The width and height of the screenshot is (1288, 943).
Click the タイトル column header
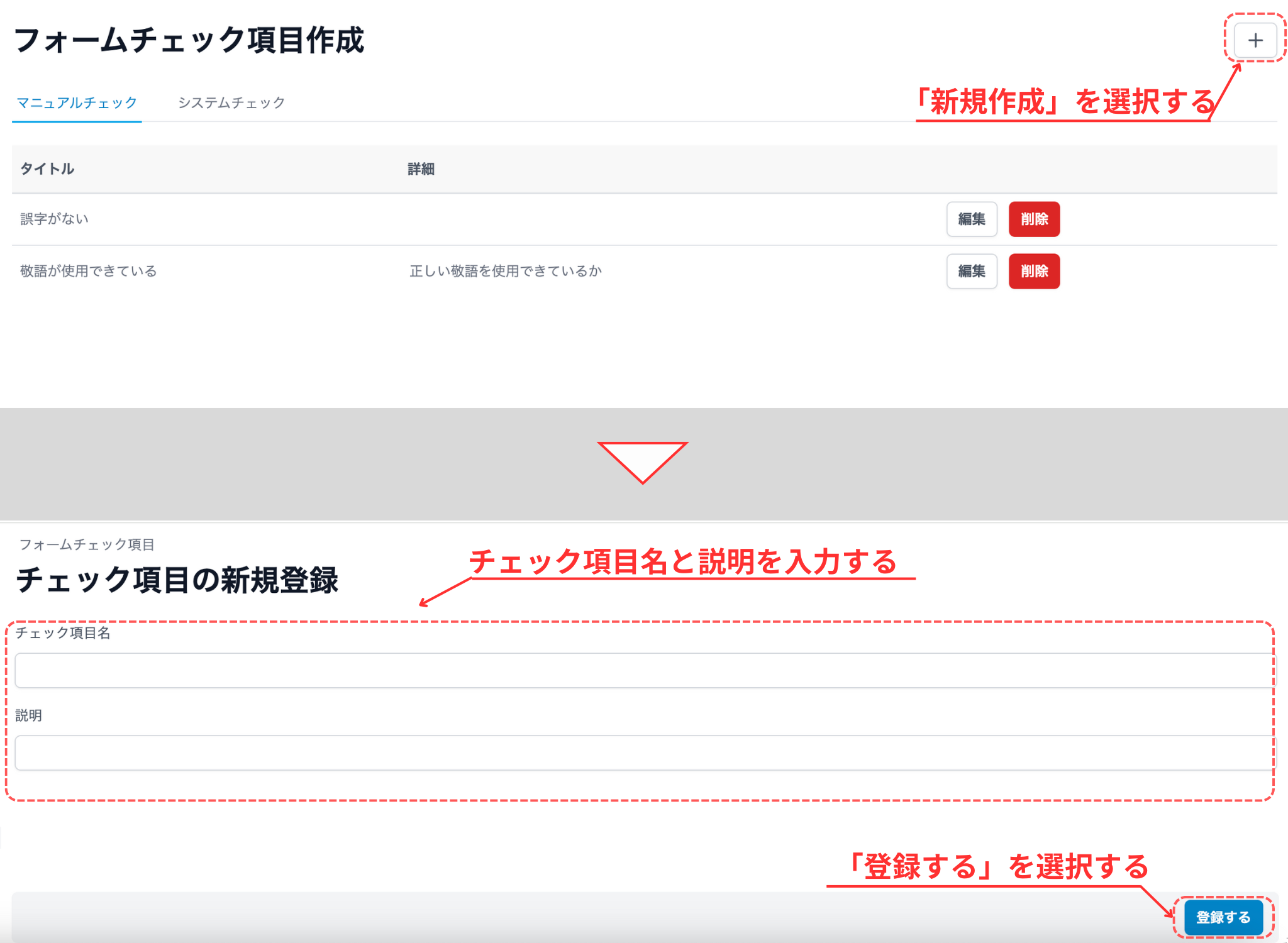tap(47, 168)
